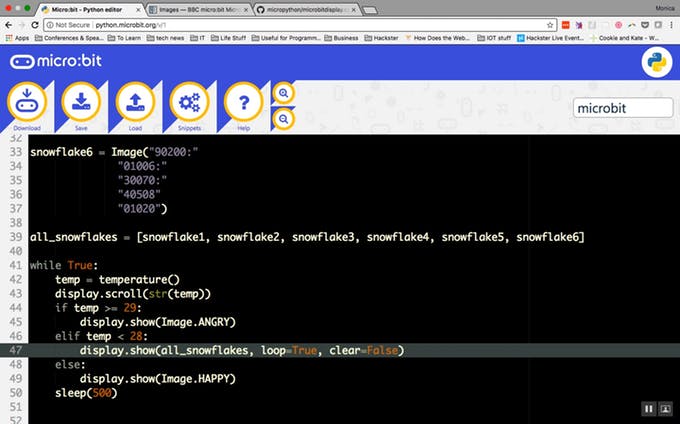Click the 'all_snowflakes' list assignment line
The height and width of the screenshot is (424, 680).
[x=307, y=237]
